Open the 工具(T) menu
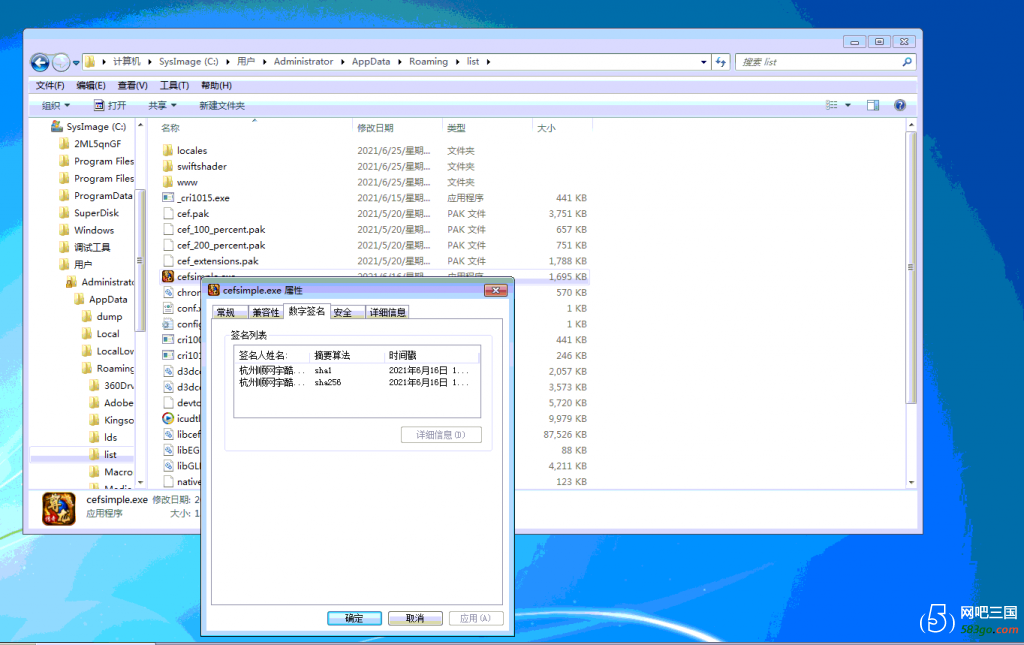The height and width of the screenshot is (645, 1024). click(174, 86)
